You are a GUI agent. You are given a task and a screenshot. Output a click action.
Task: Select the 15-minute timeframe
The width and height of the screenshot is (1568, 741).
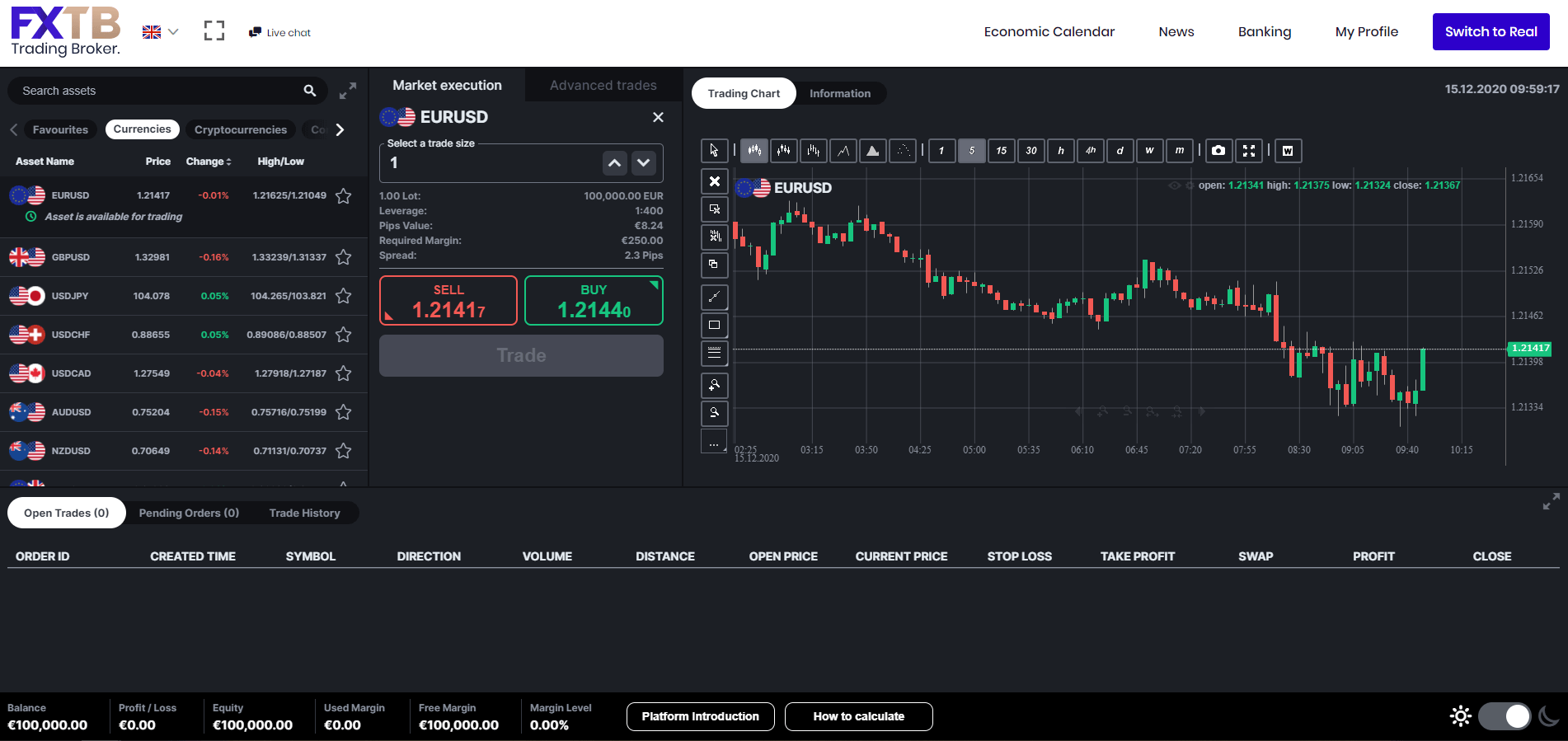(x=1001, y=151)
